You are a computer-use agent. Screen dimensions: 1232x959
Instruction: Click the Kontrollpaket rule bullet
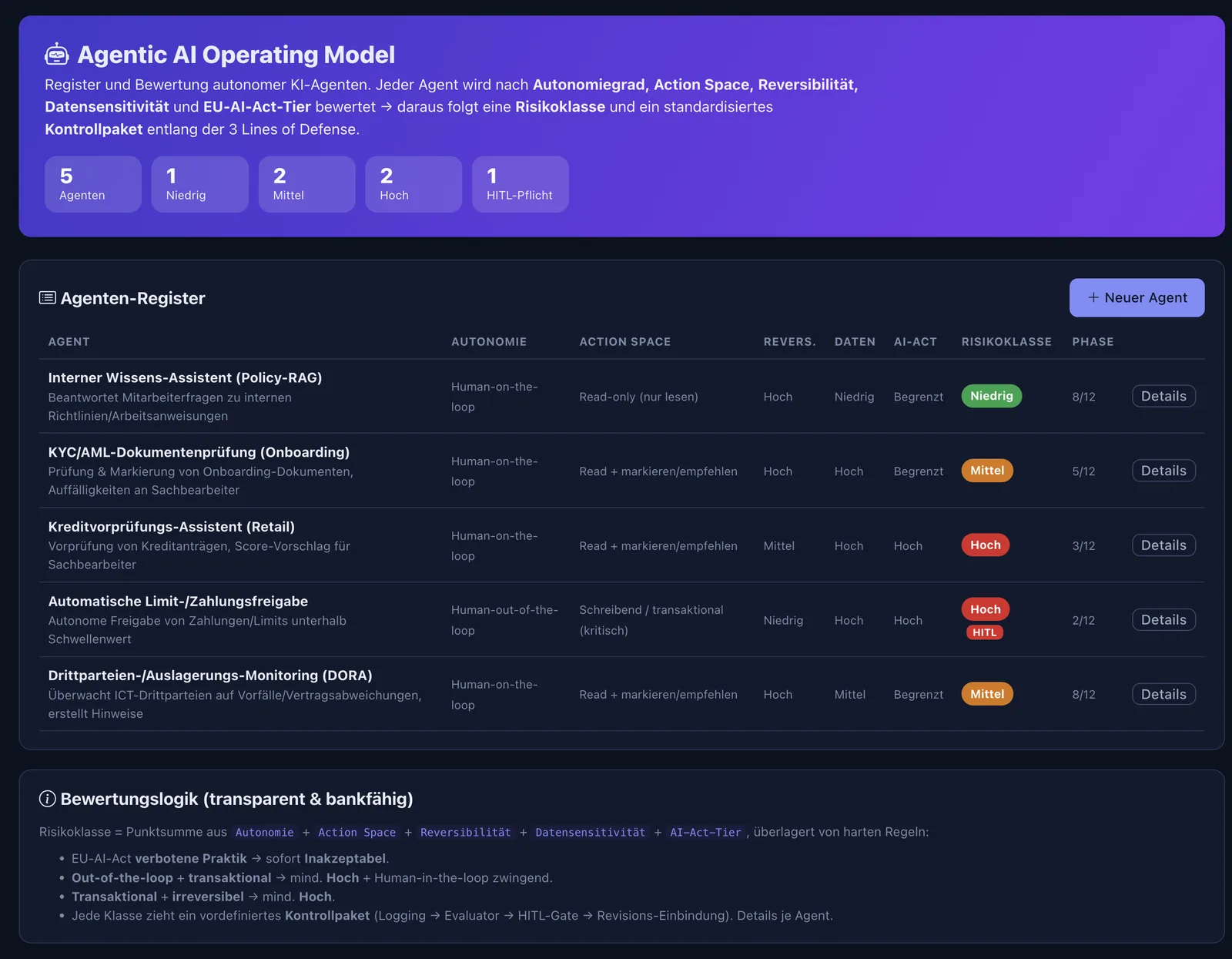click(452, 916)
